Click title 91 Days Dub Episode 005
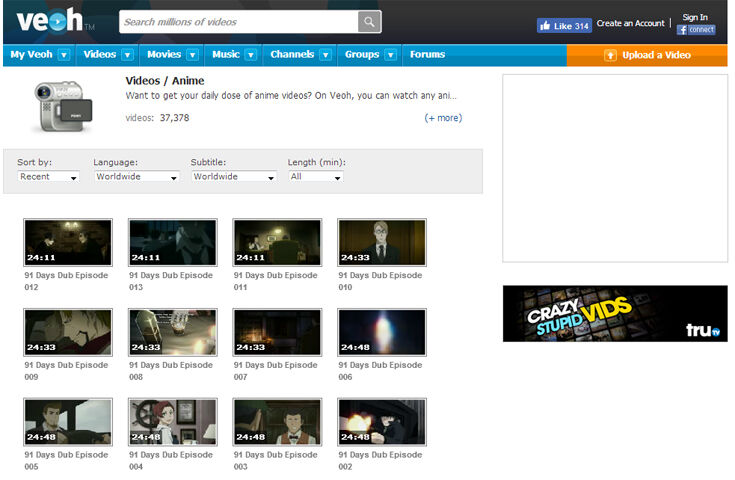735x480 pixels. click(x=66, y=461)
